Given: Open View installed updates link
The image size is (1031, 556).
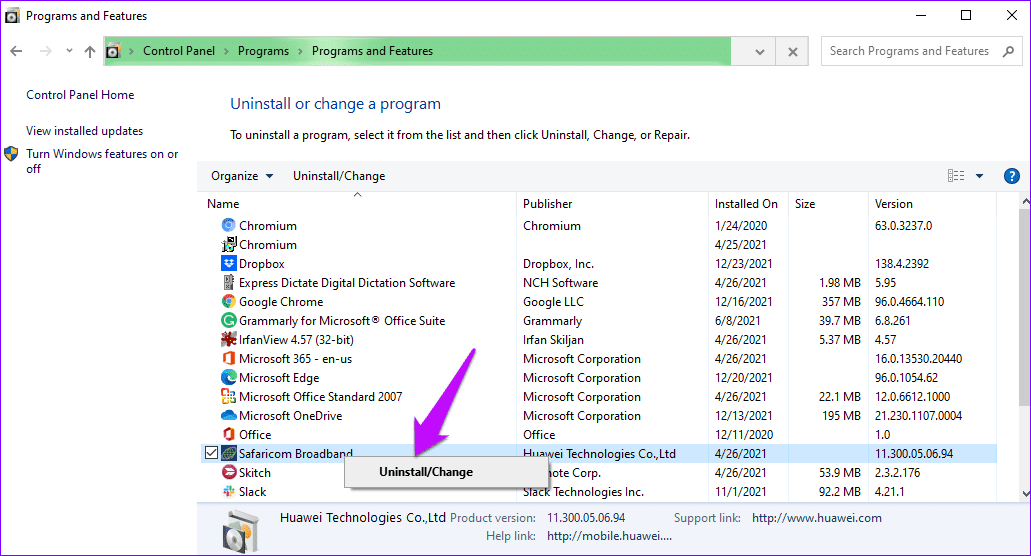Looking at the screenshot, I should point(84,131).
